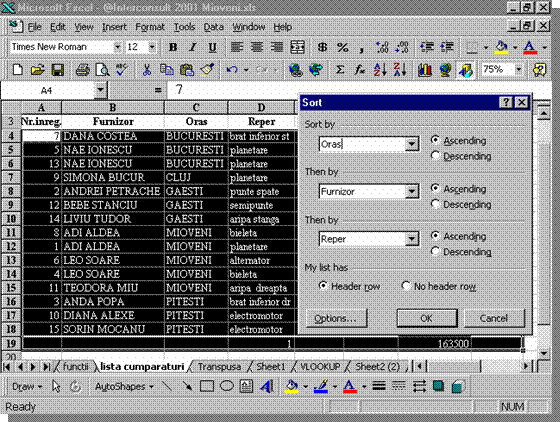Select the Cut scissors icon

coord(146,70)
